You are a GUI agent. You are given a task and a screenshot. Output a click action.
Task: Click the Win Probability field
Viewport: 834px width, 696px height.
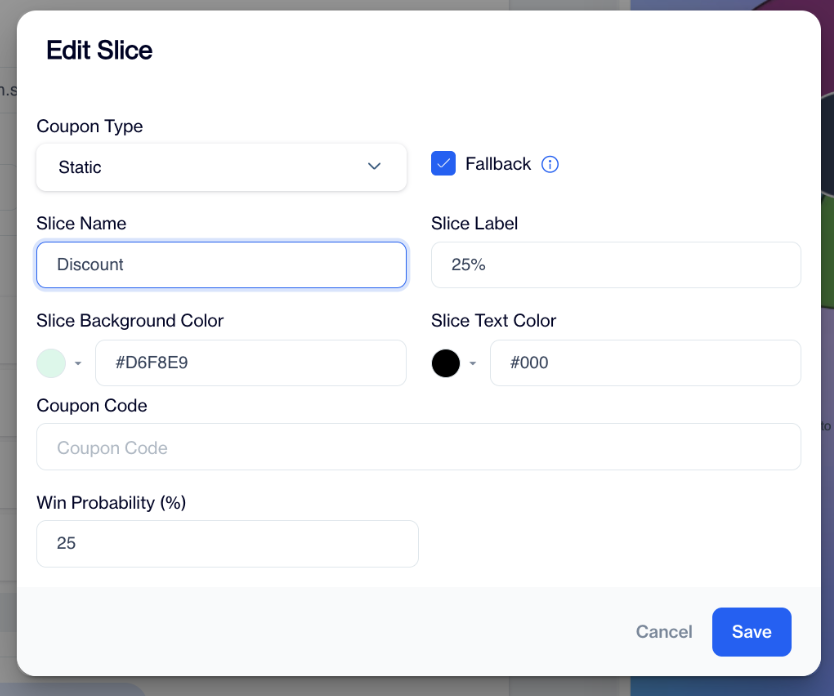[x=227, y=544]
